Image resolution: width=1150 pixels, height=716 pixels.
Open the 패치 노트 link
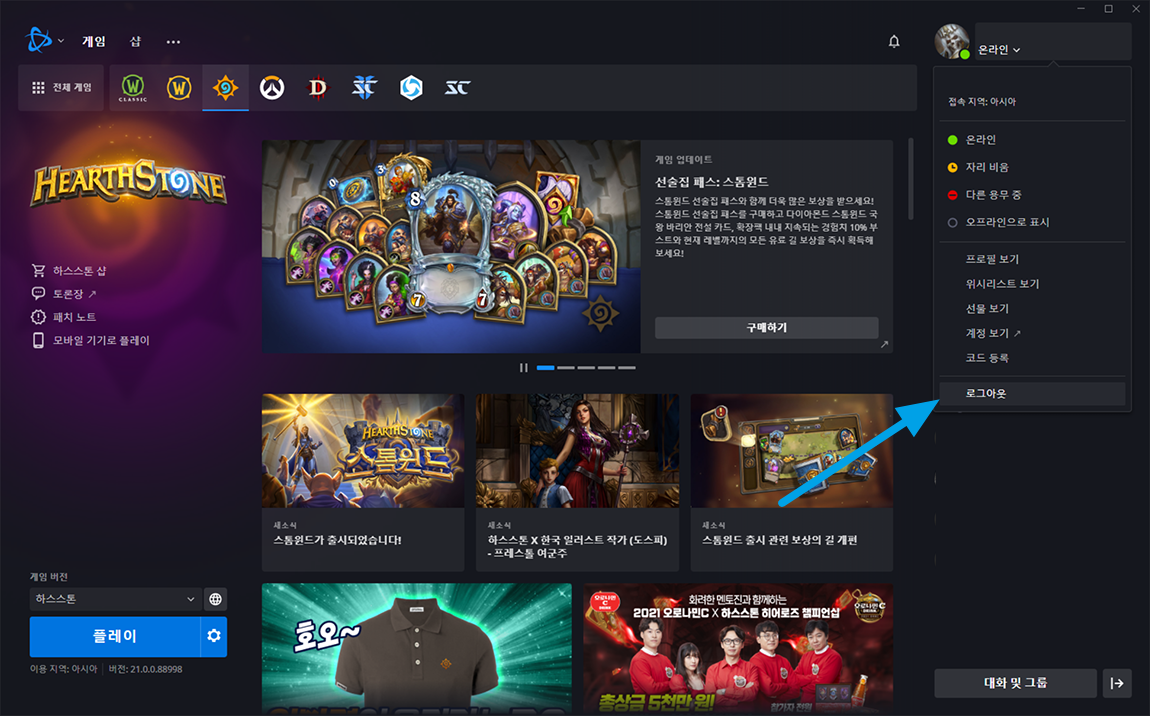click(64, 317)
